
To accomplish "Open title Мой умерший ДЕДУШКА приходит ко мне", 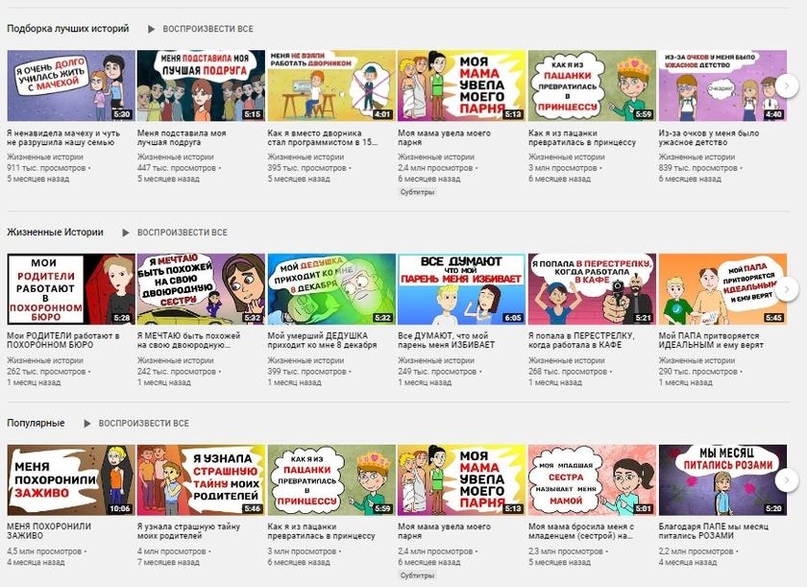I will click(x=322, y=341).
